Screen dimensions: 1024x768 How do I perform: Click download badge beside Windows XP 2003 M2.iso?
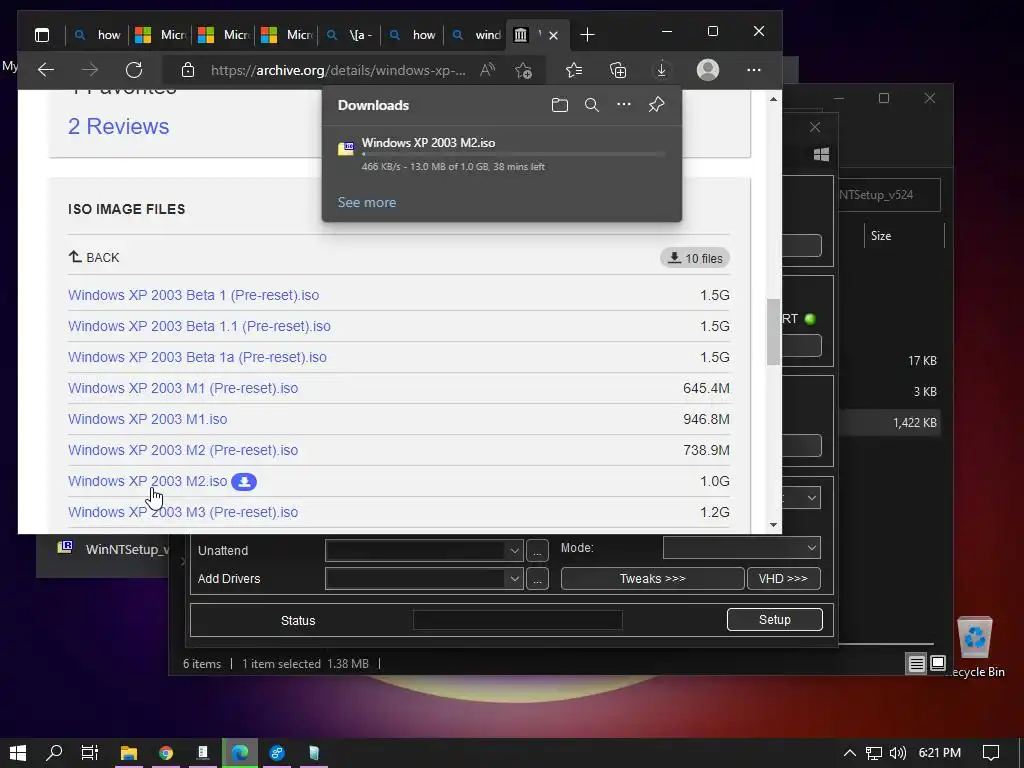point(244,482)
